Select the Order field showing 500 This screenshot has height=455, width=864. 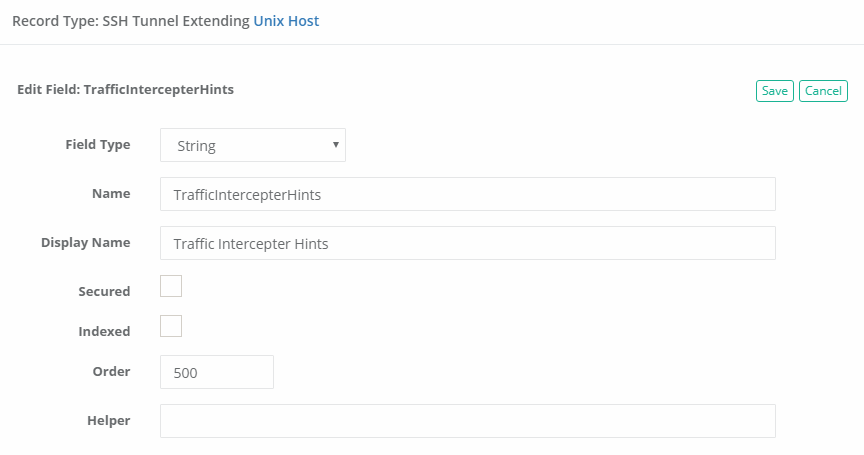point(216,372)
